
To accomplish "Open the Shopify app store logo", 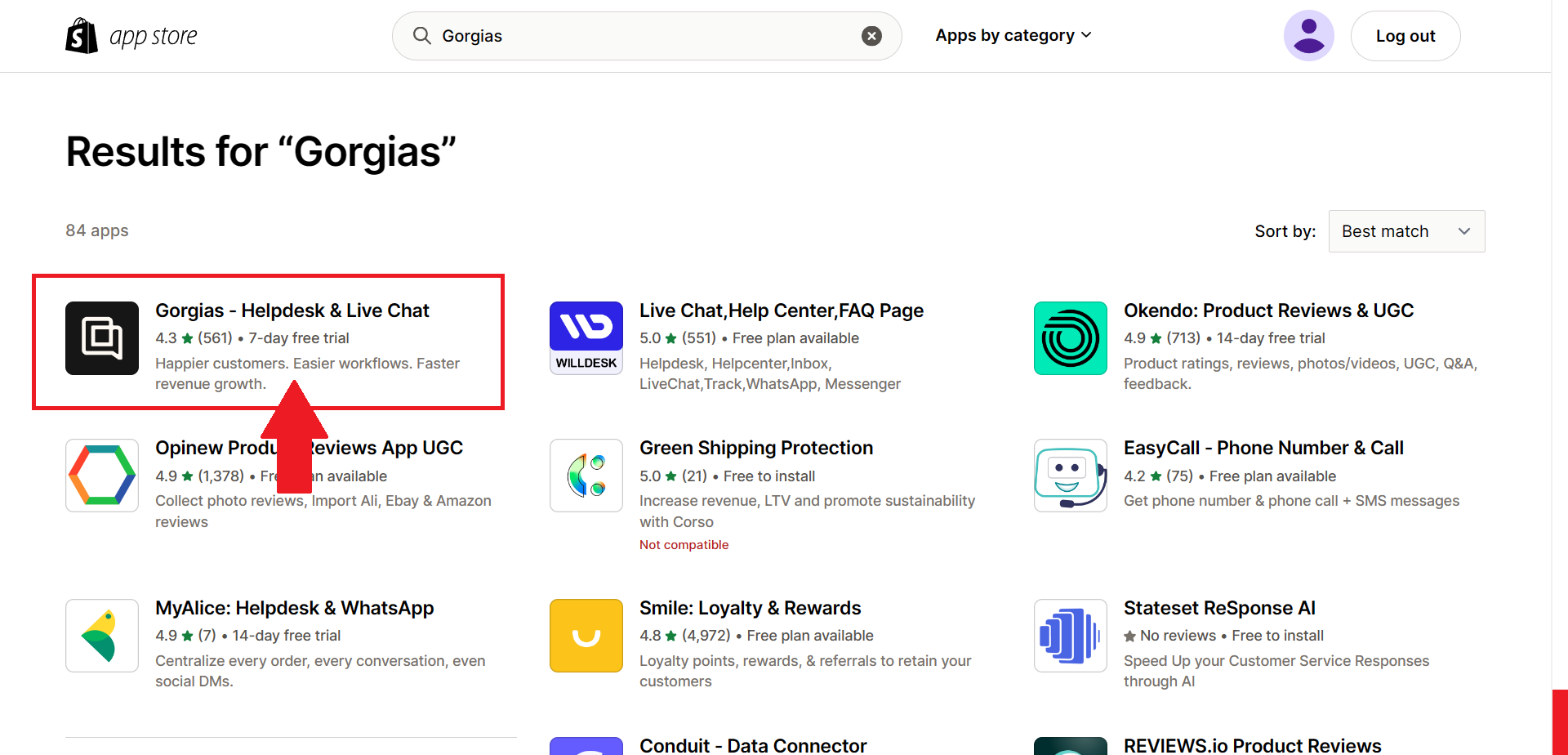I will [131, 36].
